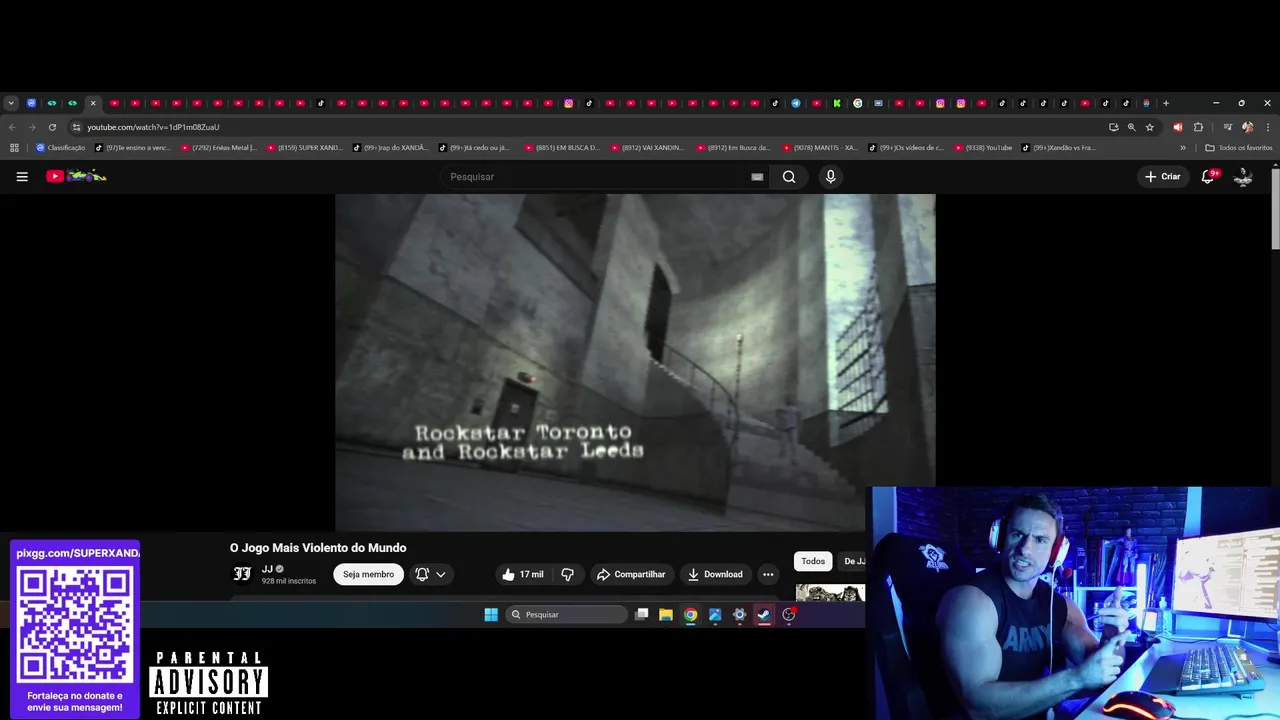The height and width of the screenshot is (720, 1280).
Task: Dislike the video with thumbs down
Action: click(567, 574)
